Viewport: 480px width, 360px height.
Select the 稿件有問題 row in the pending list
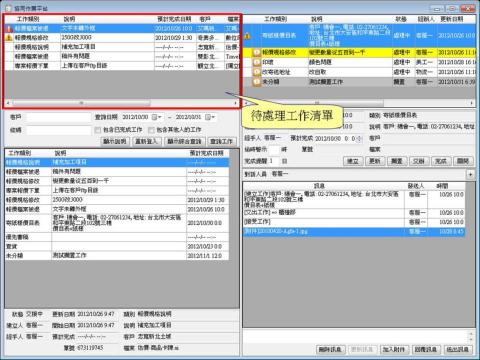(x=122, y=56)
